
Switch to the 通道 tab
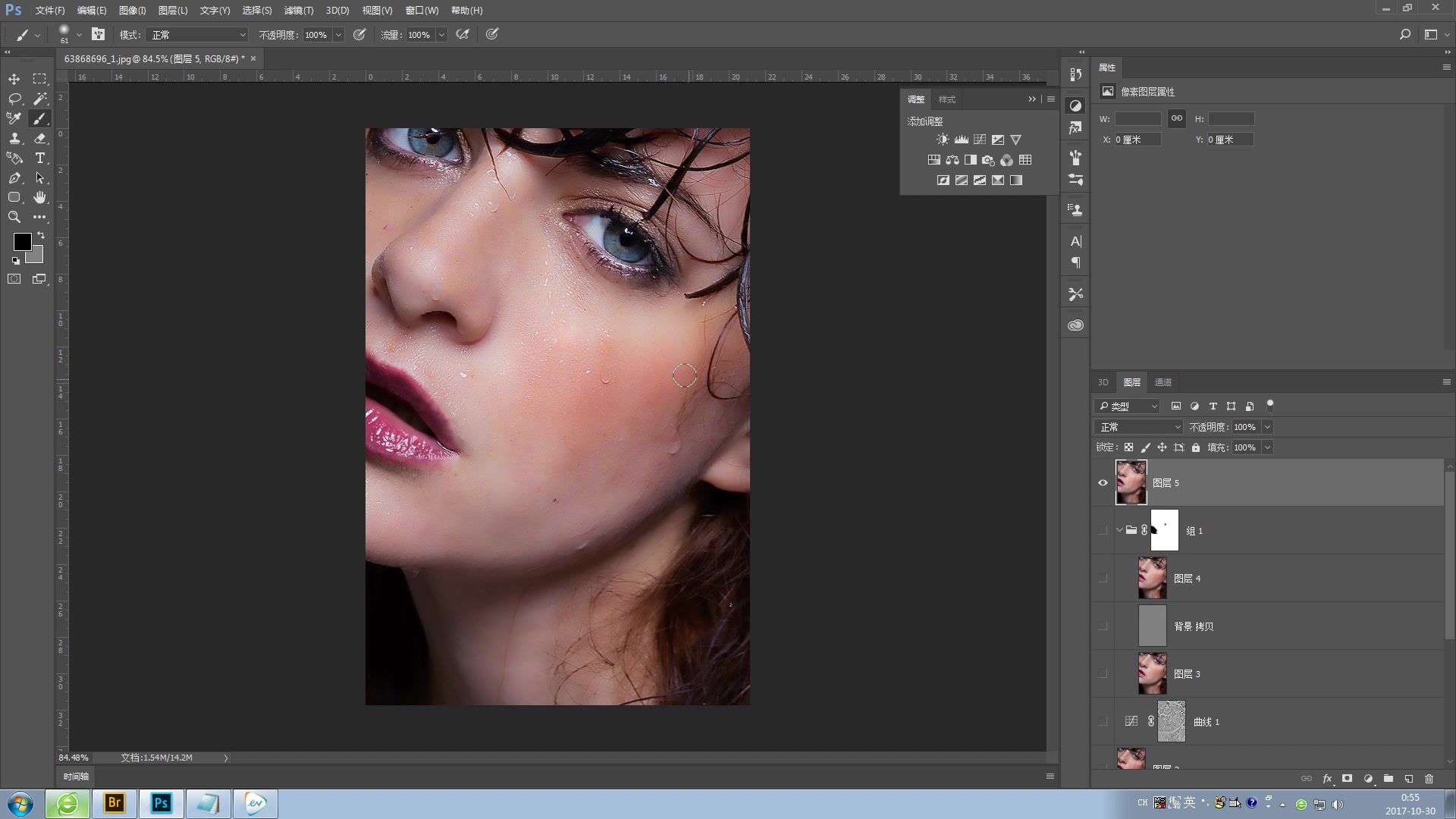pos(1163,382)
